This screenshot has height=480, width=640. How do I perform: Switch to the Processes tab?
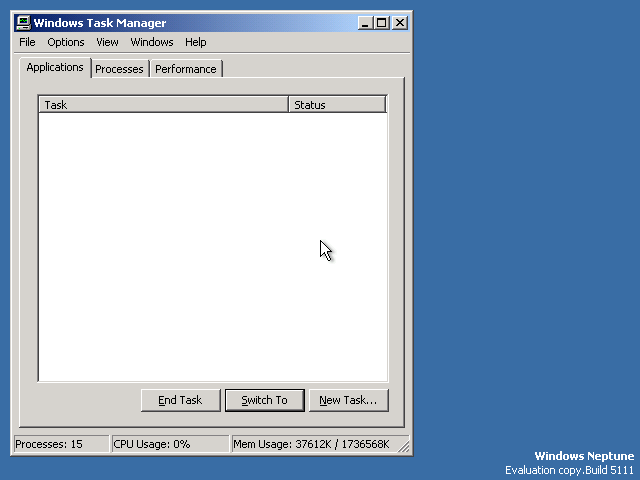click(x=119, y=69)
